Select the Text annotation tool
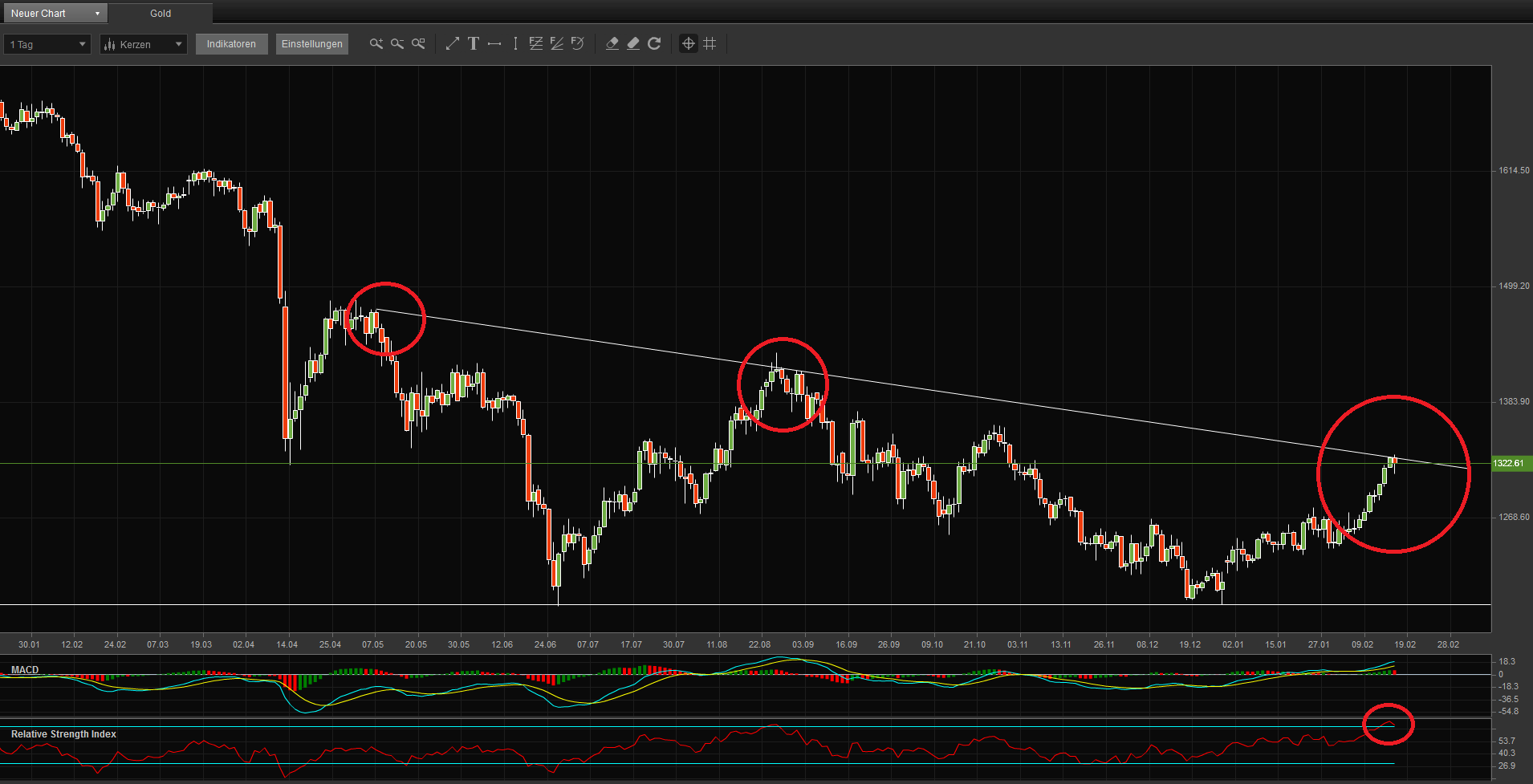The image size is (1533, 784). tap(474, 44)
